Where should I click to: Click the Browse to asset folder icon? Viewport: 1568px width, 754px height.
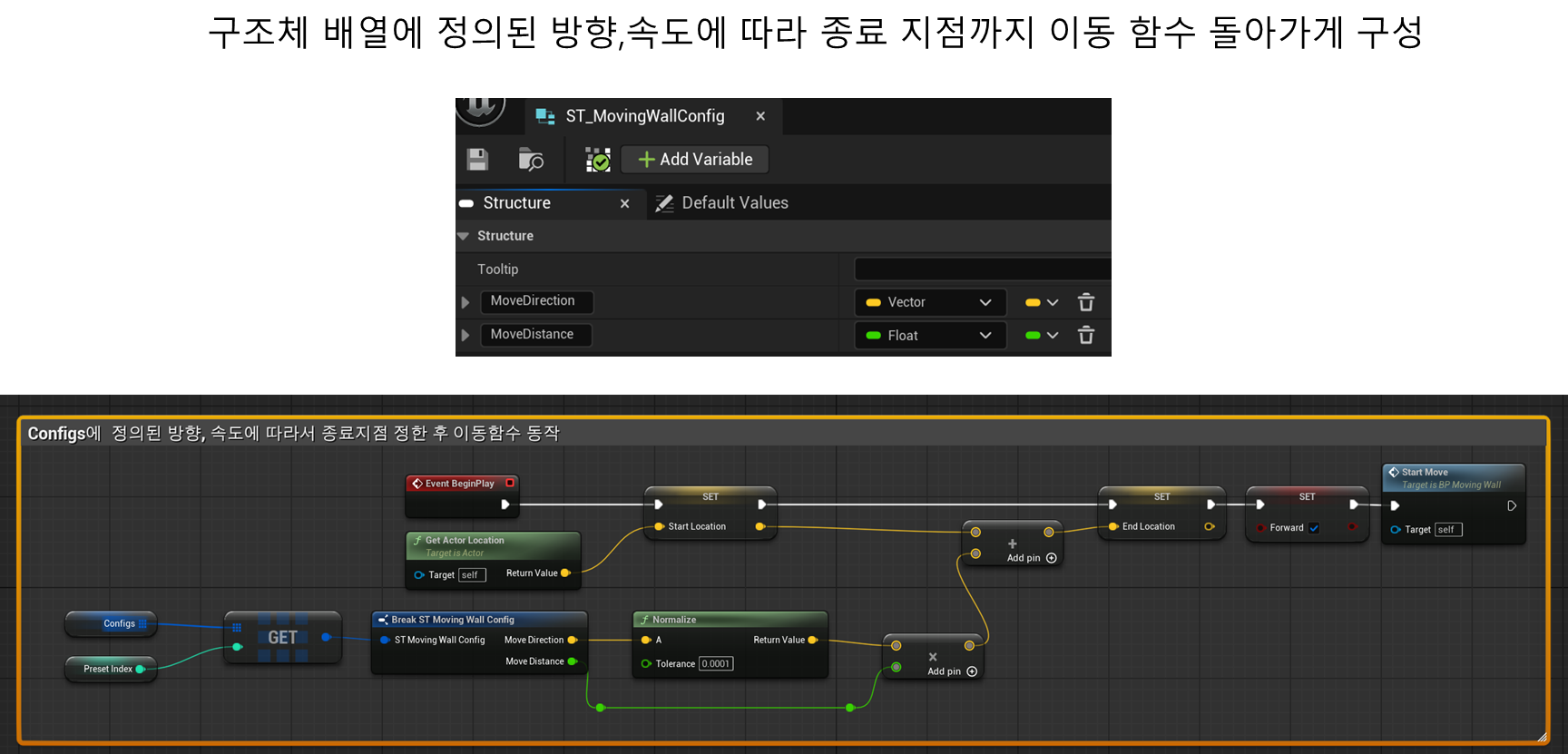tap(531, 160)
